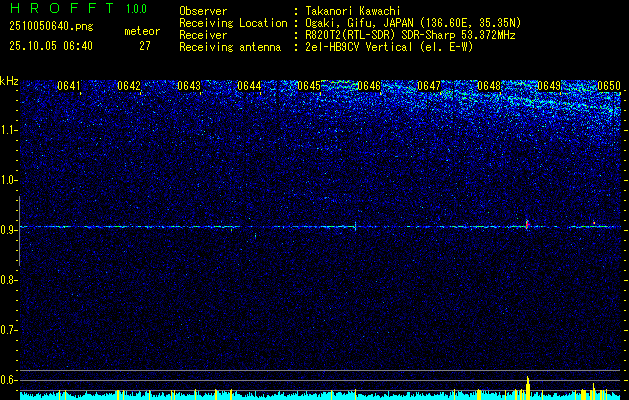Click the date 25.10.05 06:40
629x400 pixels.
(51, 46)
